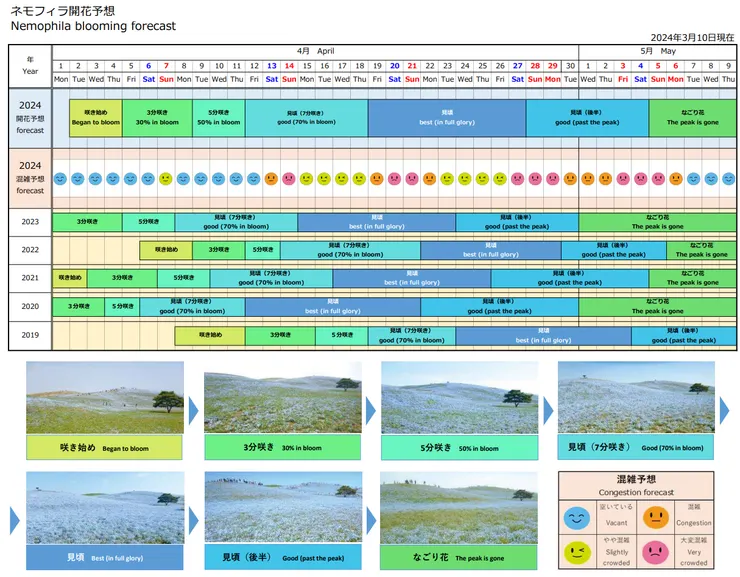
Task: Click the 2019 'best (in full glory)' bar
Action: 544,335
